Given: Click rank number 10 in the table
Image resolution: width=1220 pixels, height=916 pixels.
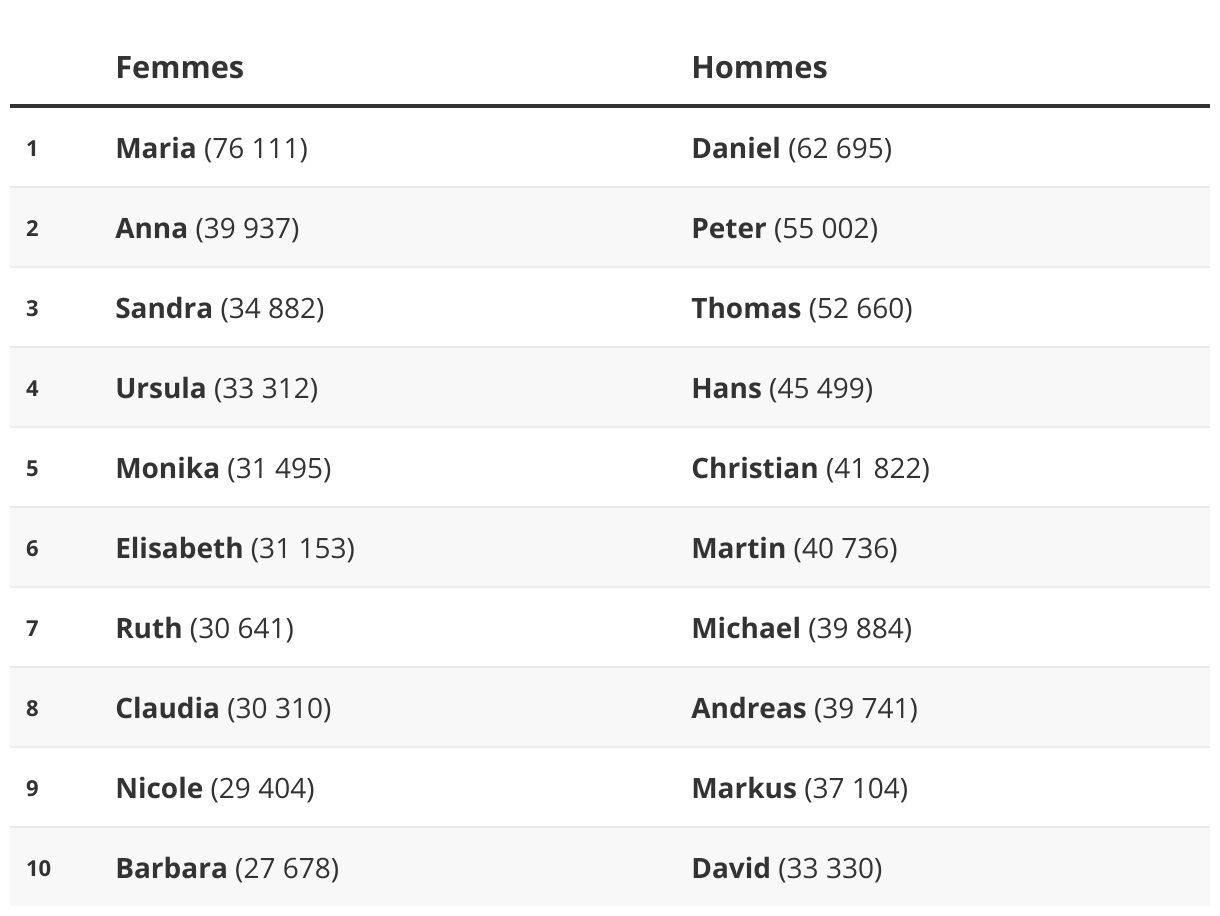Looking at the screenshot, I should (x=38, y=868).
